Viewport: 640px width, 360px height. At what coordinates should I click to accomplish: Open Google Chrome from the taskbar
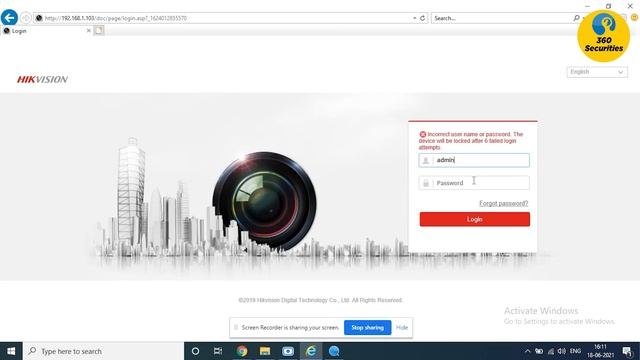tap(242, 351)
